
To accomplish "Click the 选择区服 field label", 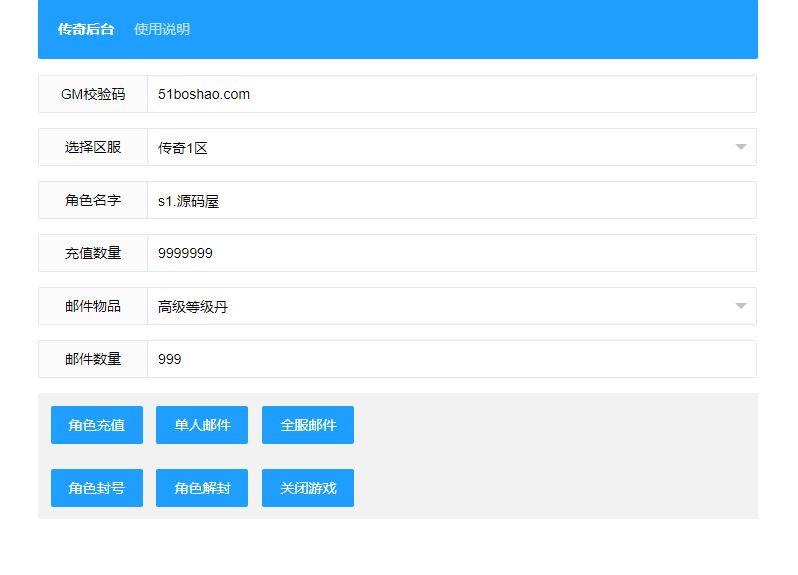I will [x=93, y=147].
